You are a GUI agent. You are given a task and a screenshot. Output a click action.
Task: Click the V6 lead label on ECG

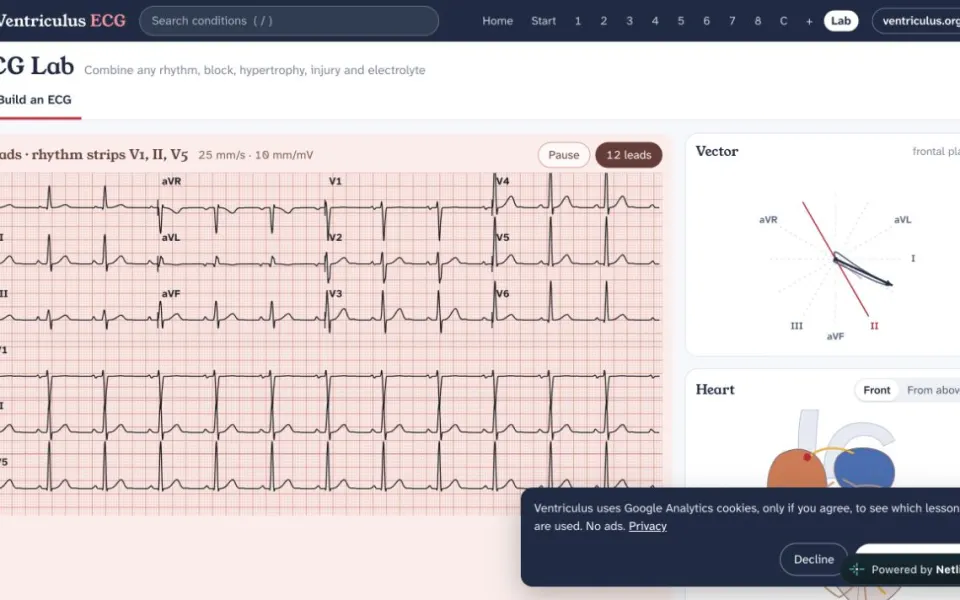click(x=503, y=294)
